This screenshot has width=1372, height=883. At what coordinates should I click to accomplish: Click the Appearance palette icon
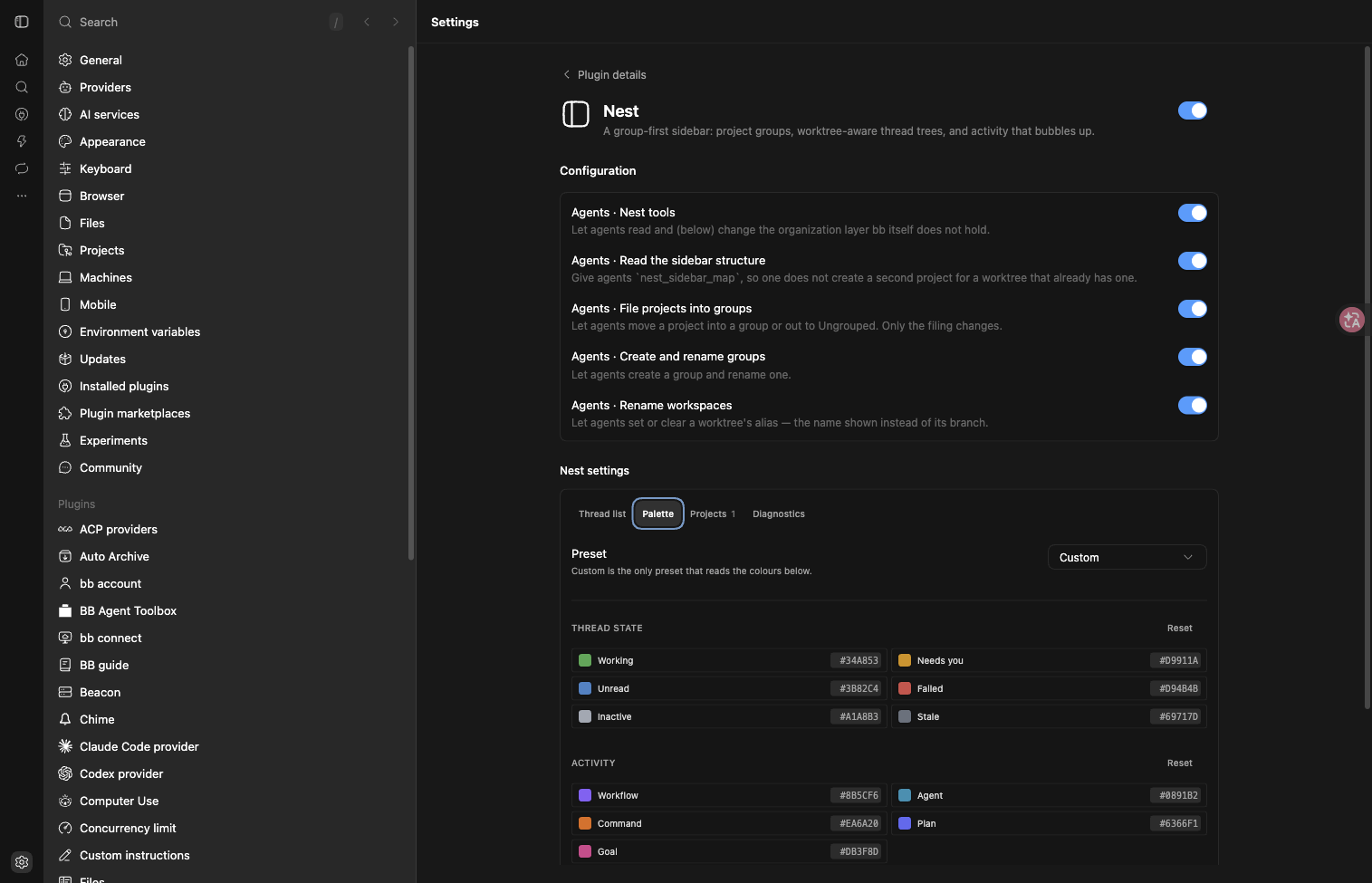click(x=65, y=141)
